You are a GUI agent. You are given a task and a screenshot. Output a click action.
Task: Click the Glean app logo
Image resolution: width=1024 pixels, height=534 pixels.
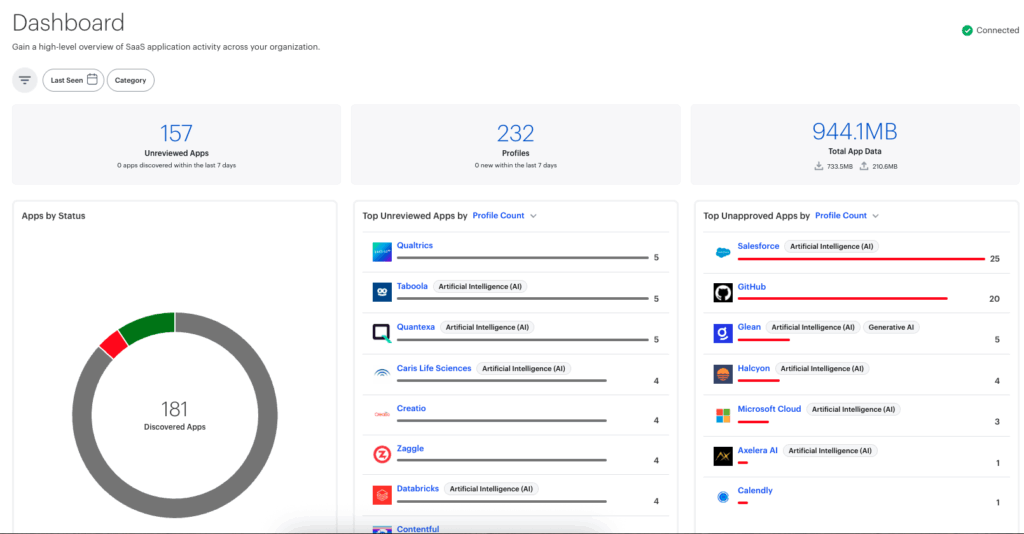pos(723,334)
